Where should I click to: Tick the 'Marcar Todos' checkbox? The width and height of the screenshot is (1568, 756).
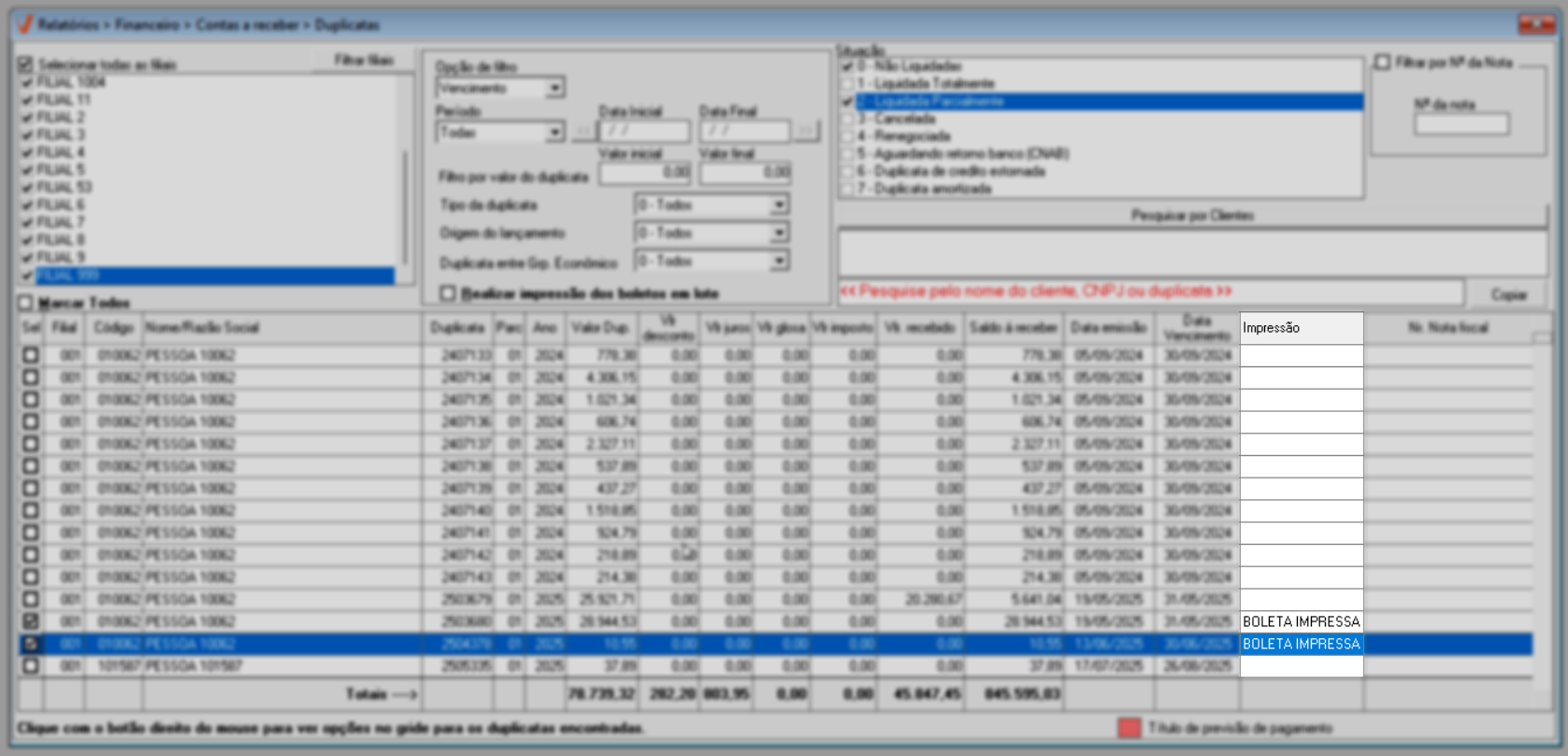[x=25, y=303]
